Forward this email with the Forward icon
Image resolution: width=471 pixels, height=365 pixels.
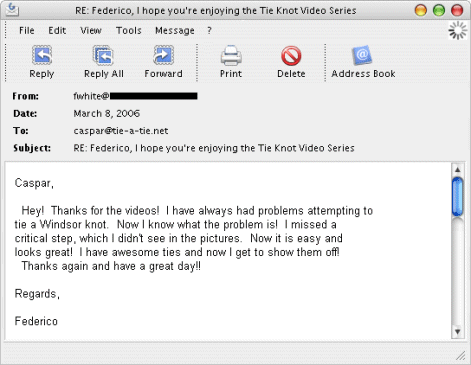pos(163,55)
